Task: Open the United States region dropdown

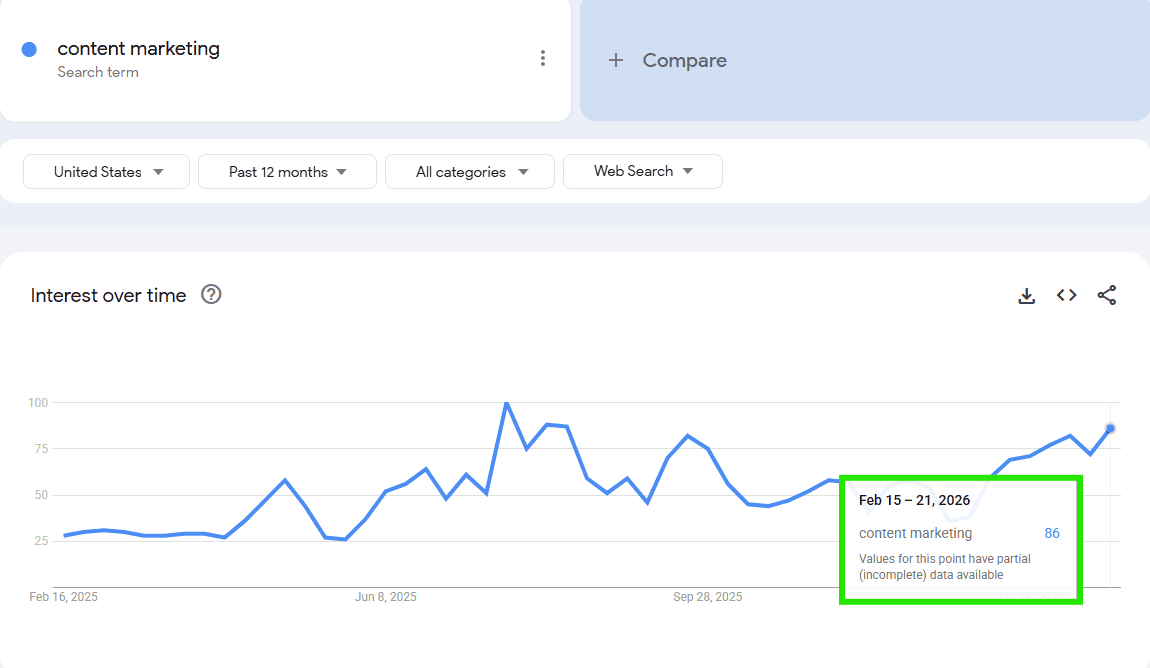Action: [x=107, y=172]
